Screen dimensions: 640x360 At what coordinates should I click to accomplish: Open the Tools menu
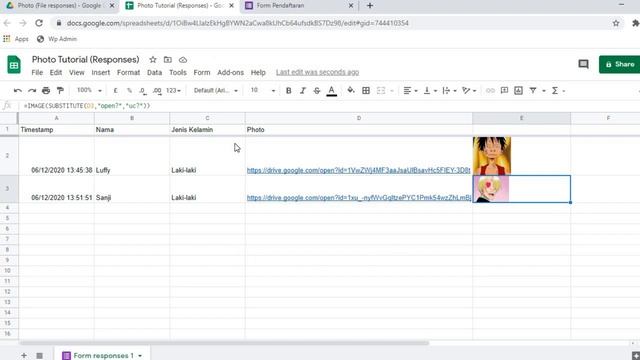(x=178, y=73)
